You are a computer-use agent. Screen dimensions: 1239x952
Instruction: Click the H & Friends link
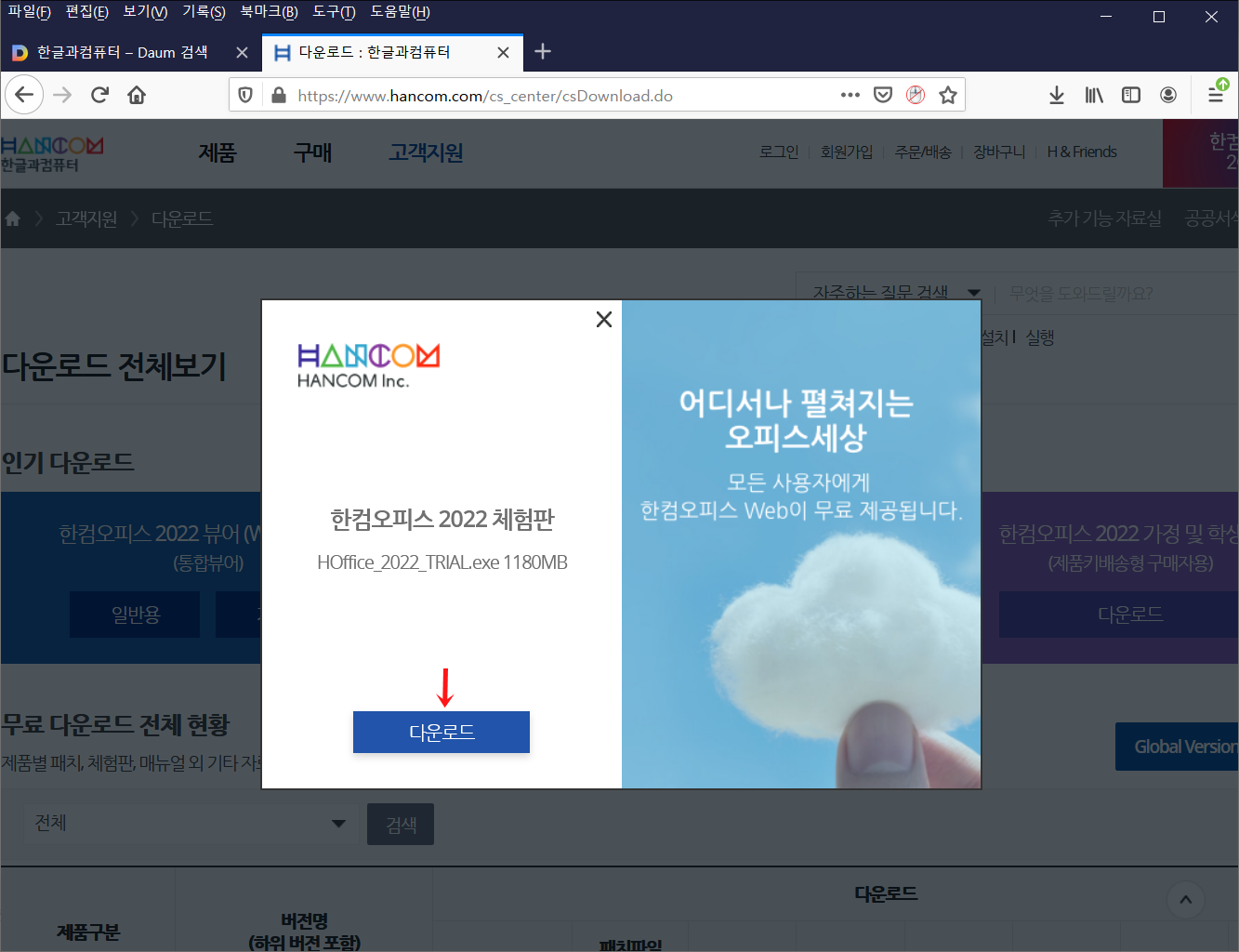1082,152
